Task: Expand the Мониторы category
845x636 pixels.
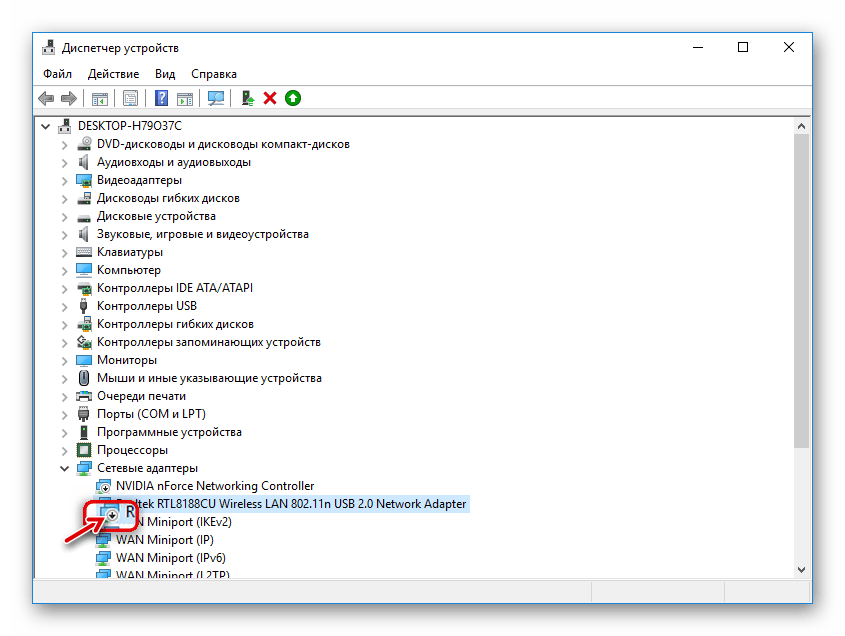Action: 65,361
